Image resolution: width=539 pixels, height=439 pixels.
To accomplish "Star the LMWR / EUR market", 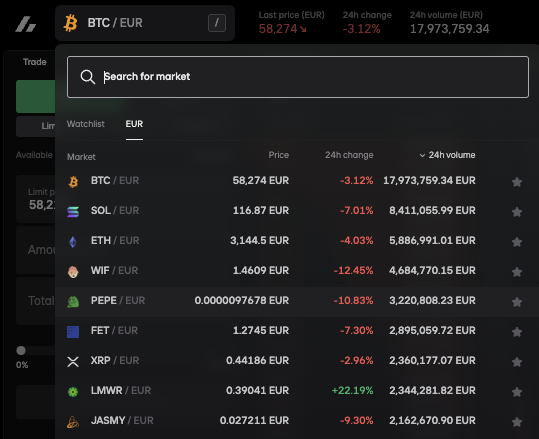I will tap(517, 392).
